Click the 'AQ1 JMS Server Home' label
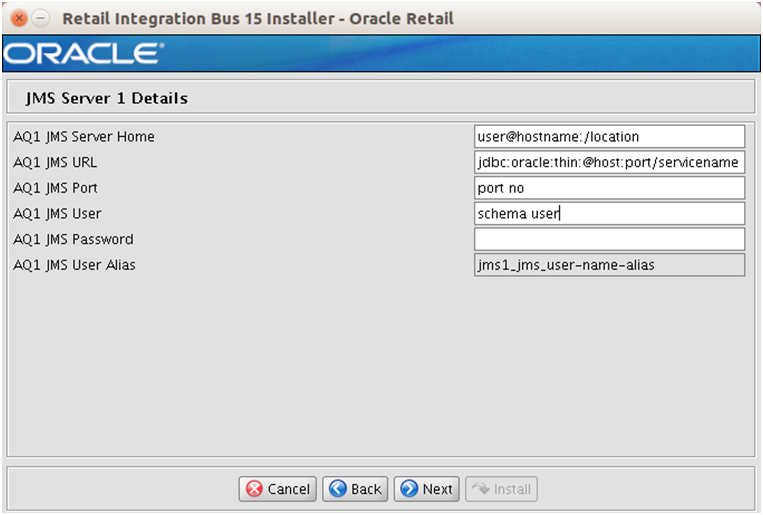 (x=84, y=137)
